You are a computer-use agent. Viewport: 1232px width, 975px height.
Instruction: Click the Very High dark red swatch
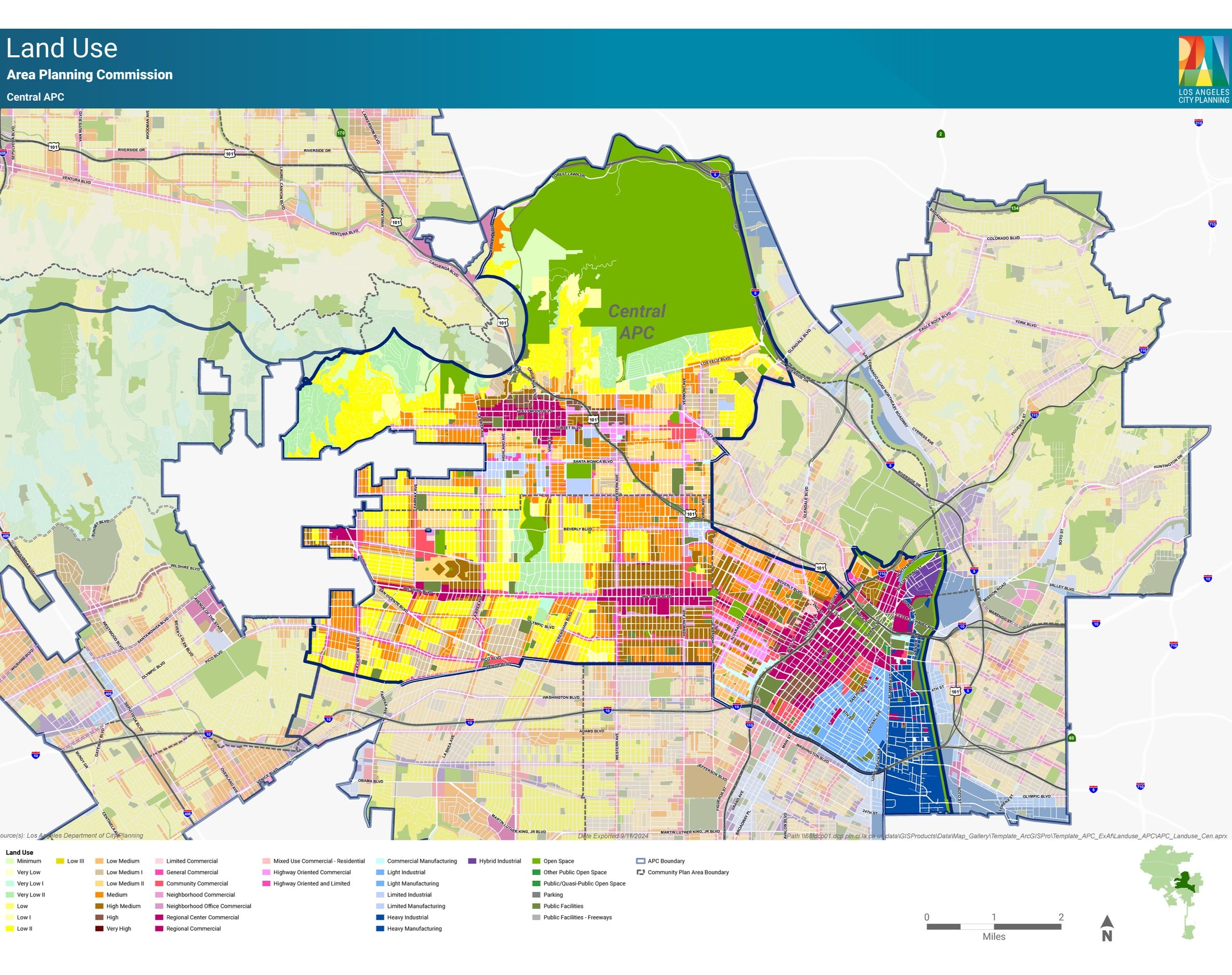pos(99,929)
